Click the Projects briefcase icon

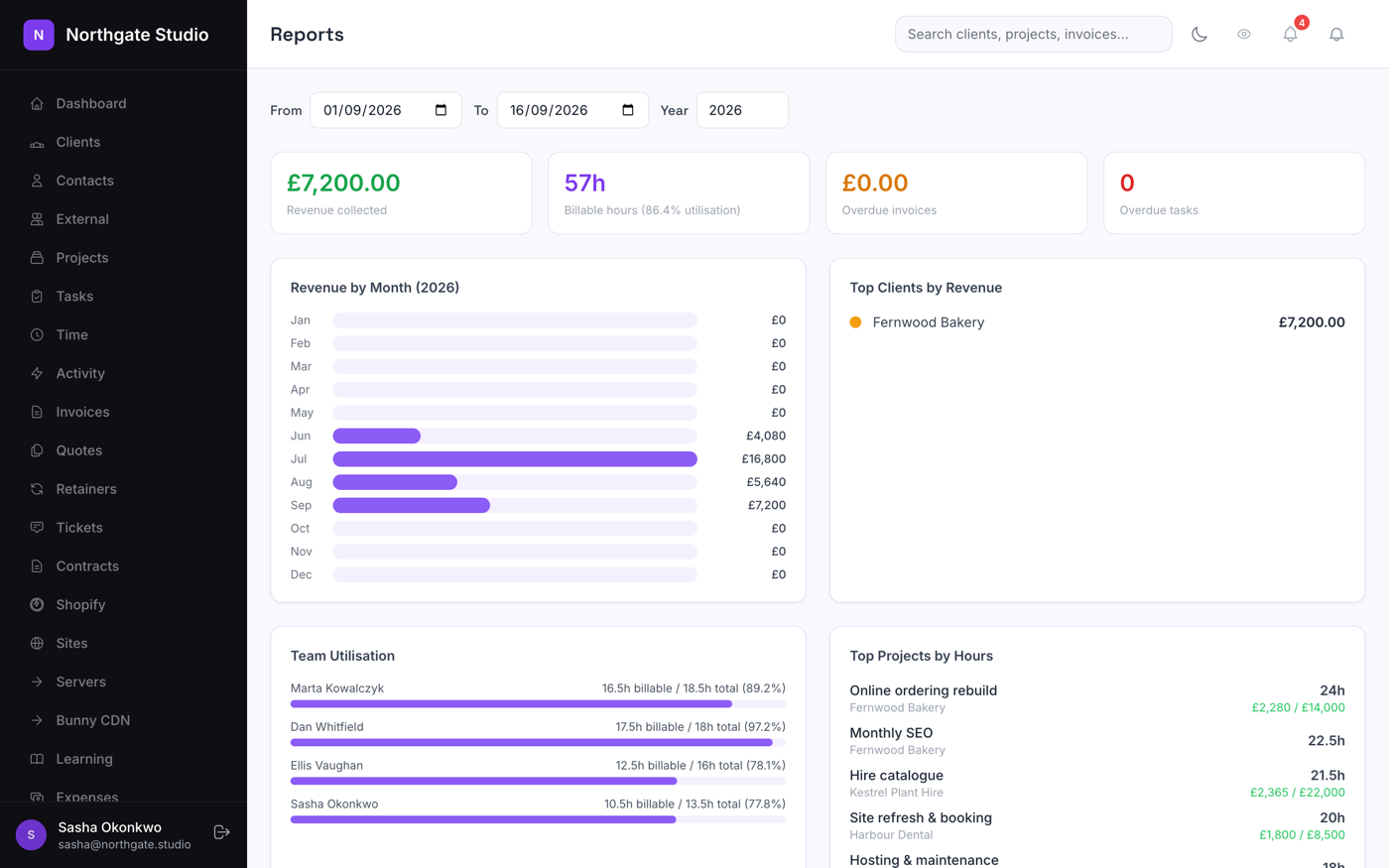pos(37,258)
